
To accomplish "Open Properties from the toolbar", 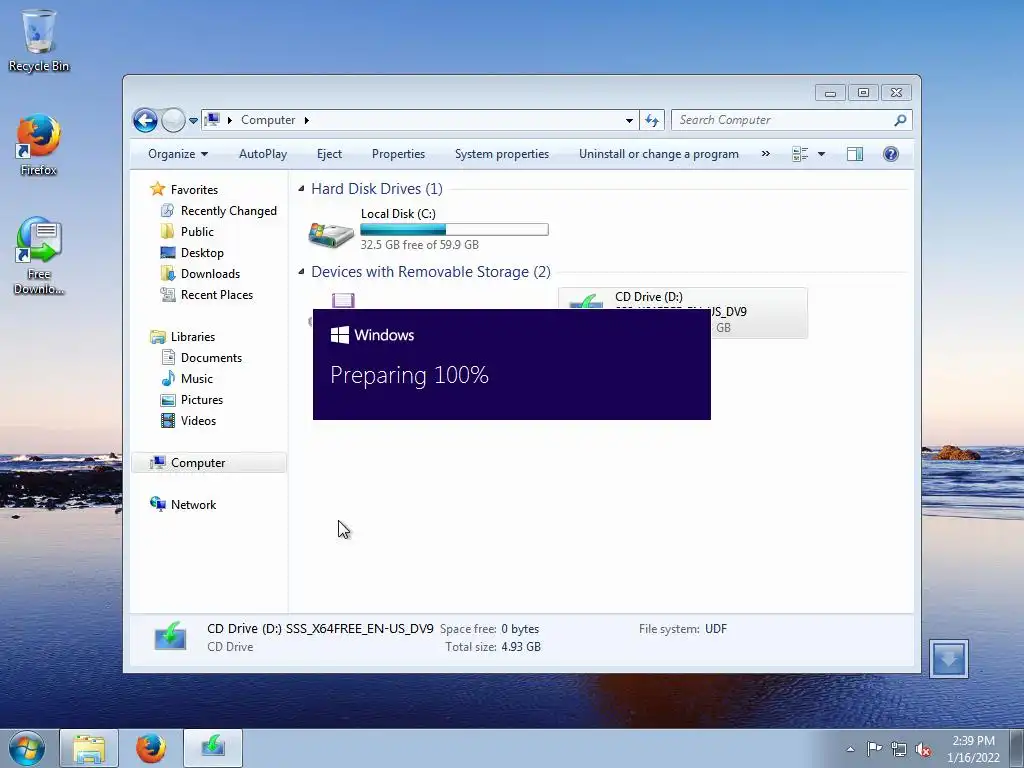I will (x=398, y=154).
